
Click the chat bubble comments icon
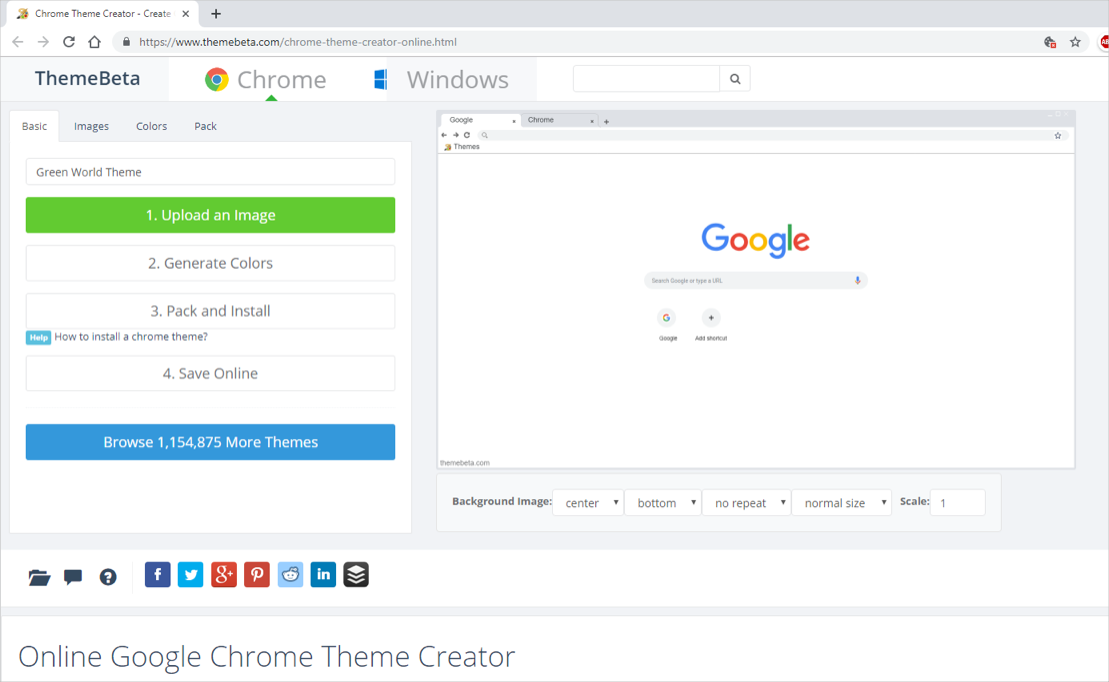73,577
